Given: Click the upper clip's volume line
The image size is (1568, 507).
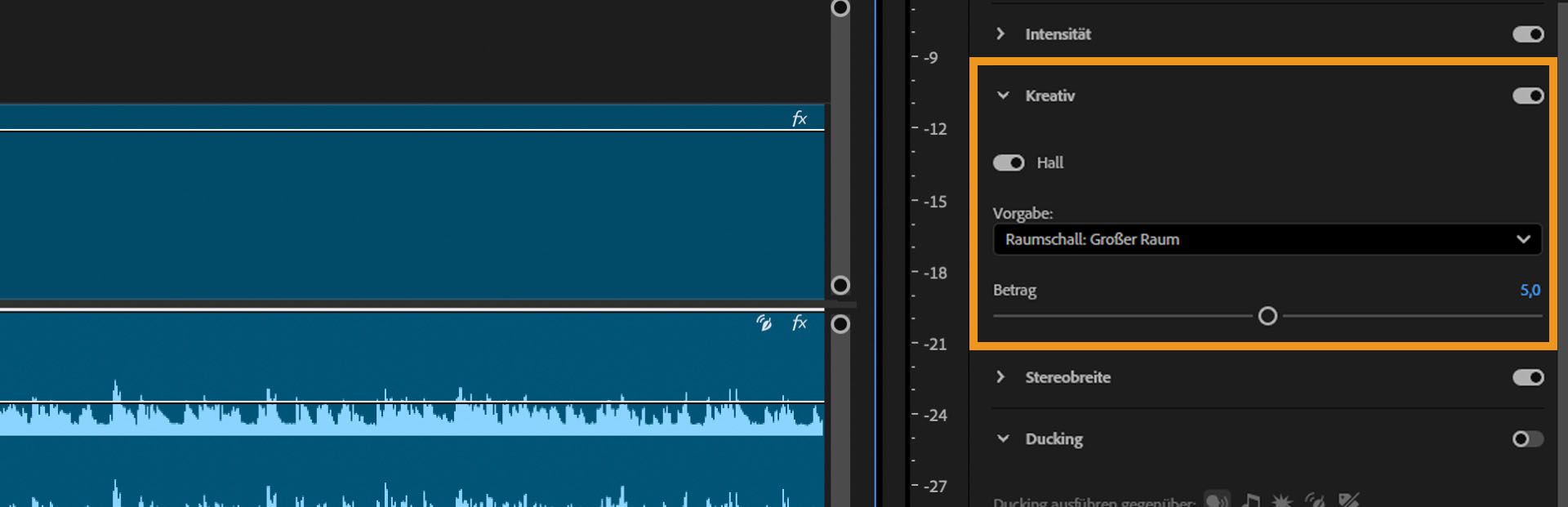Looking at the screenshot, I should pyautogui.click(x=412, y=129).
